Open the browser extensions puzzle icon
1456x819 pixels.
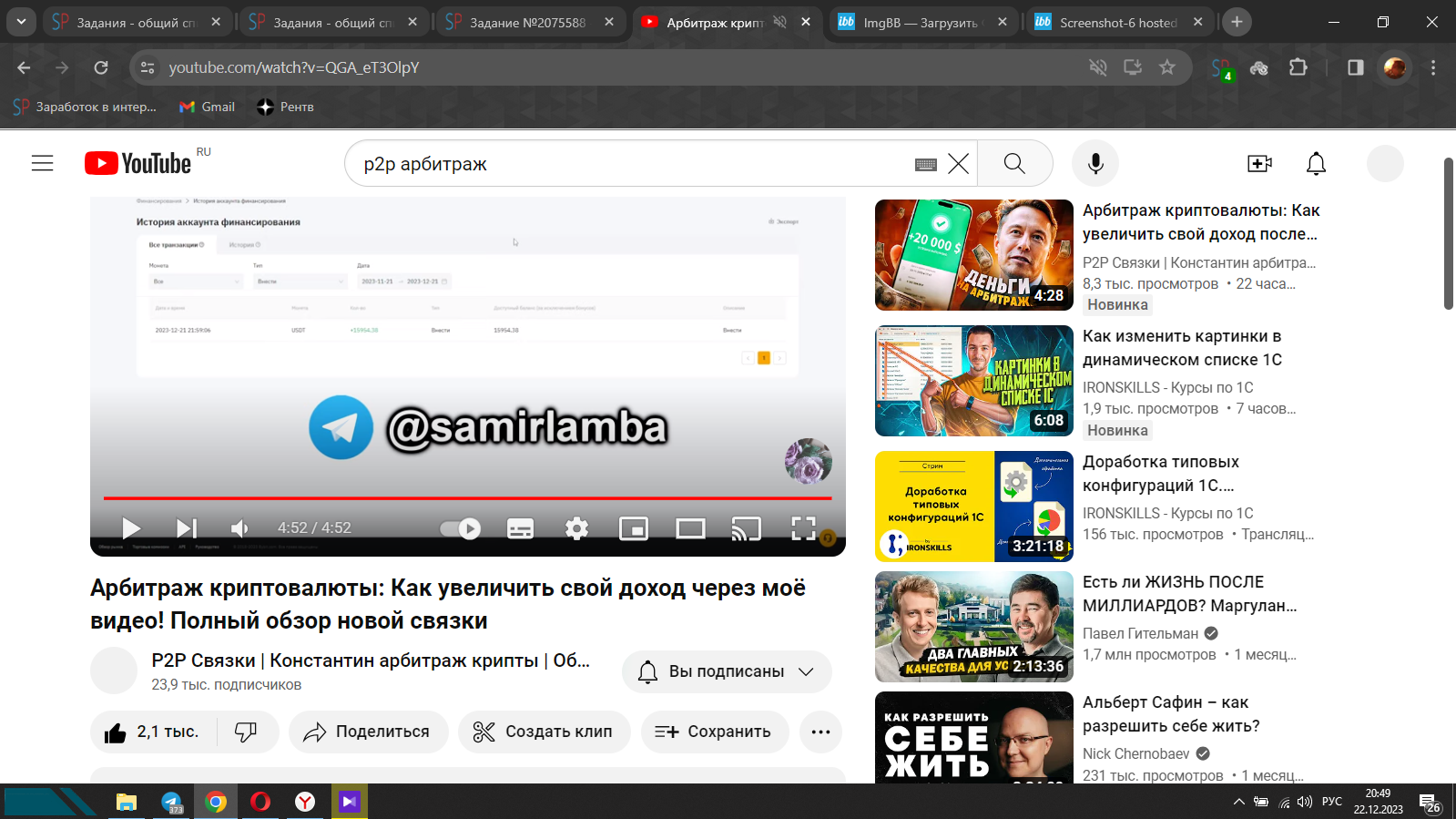tap(1298, 67)
